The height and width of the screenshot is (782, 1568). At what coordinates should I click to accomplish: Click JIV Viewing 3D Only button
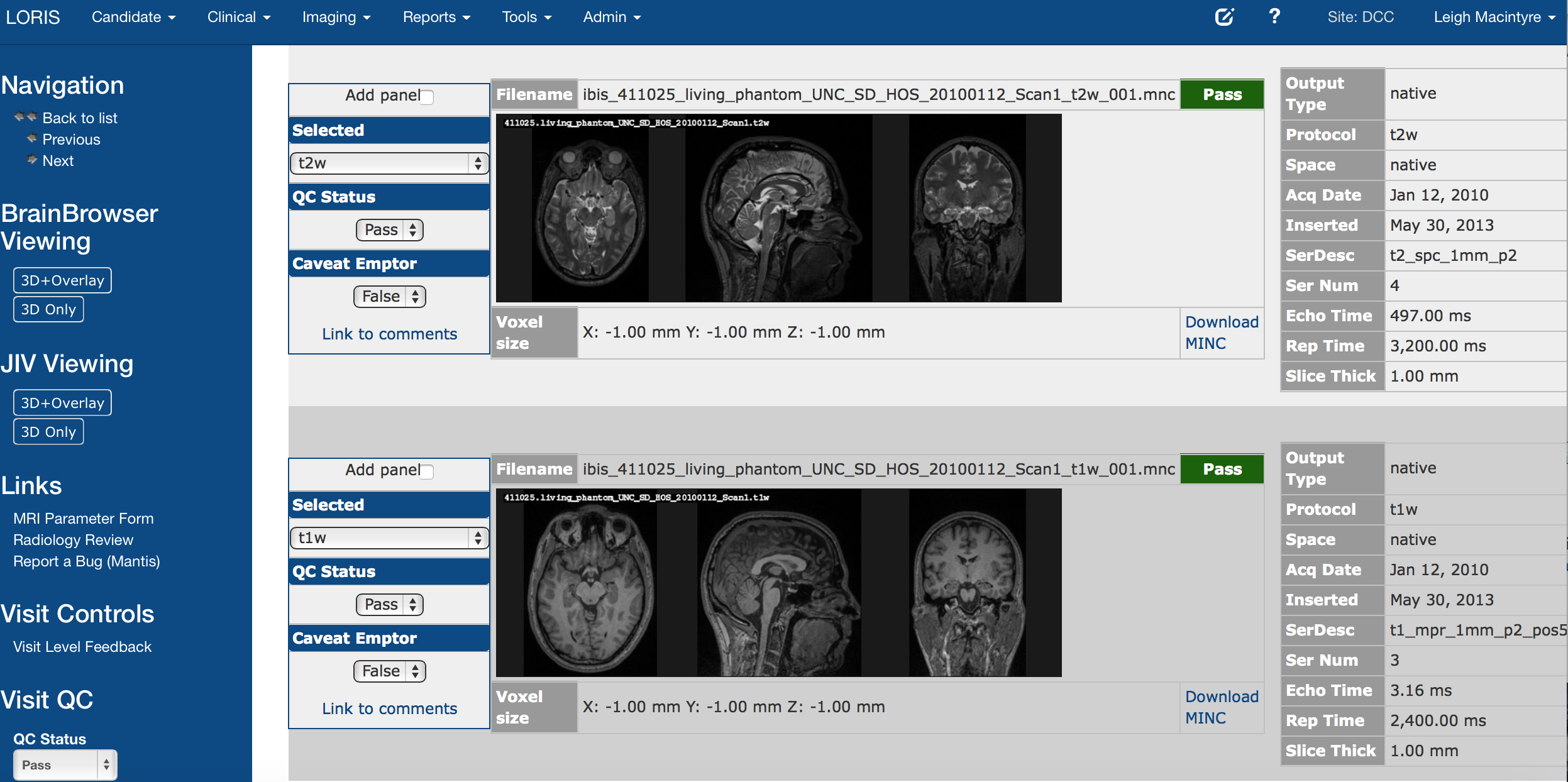(x=48, y=432)
